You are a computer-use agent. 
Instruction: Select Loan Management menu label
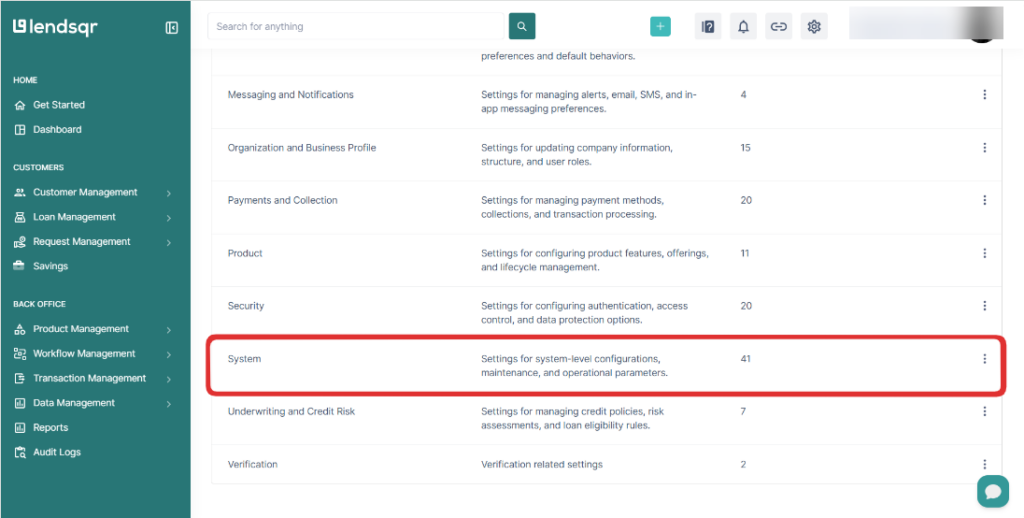point(74,216)
